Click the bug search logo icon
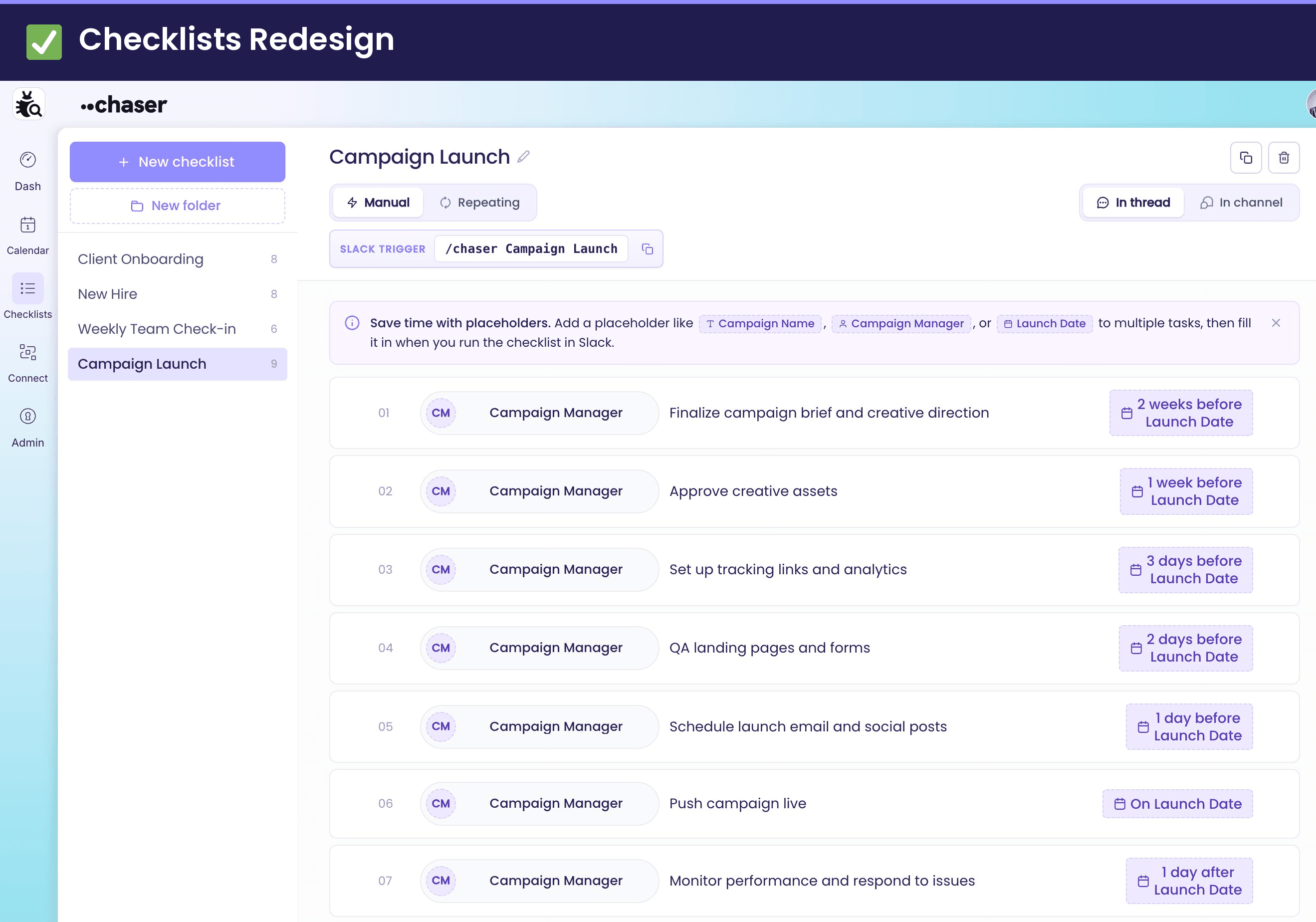1316x922 pixels. coord(28,104)
